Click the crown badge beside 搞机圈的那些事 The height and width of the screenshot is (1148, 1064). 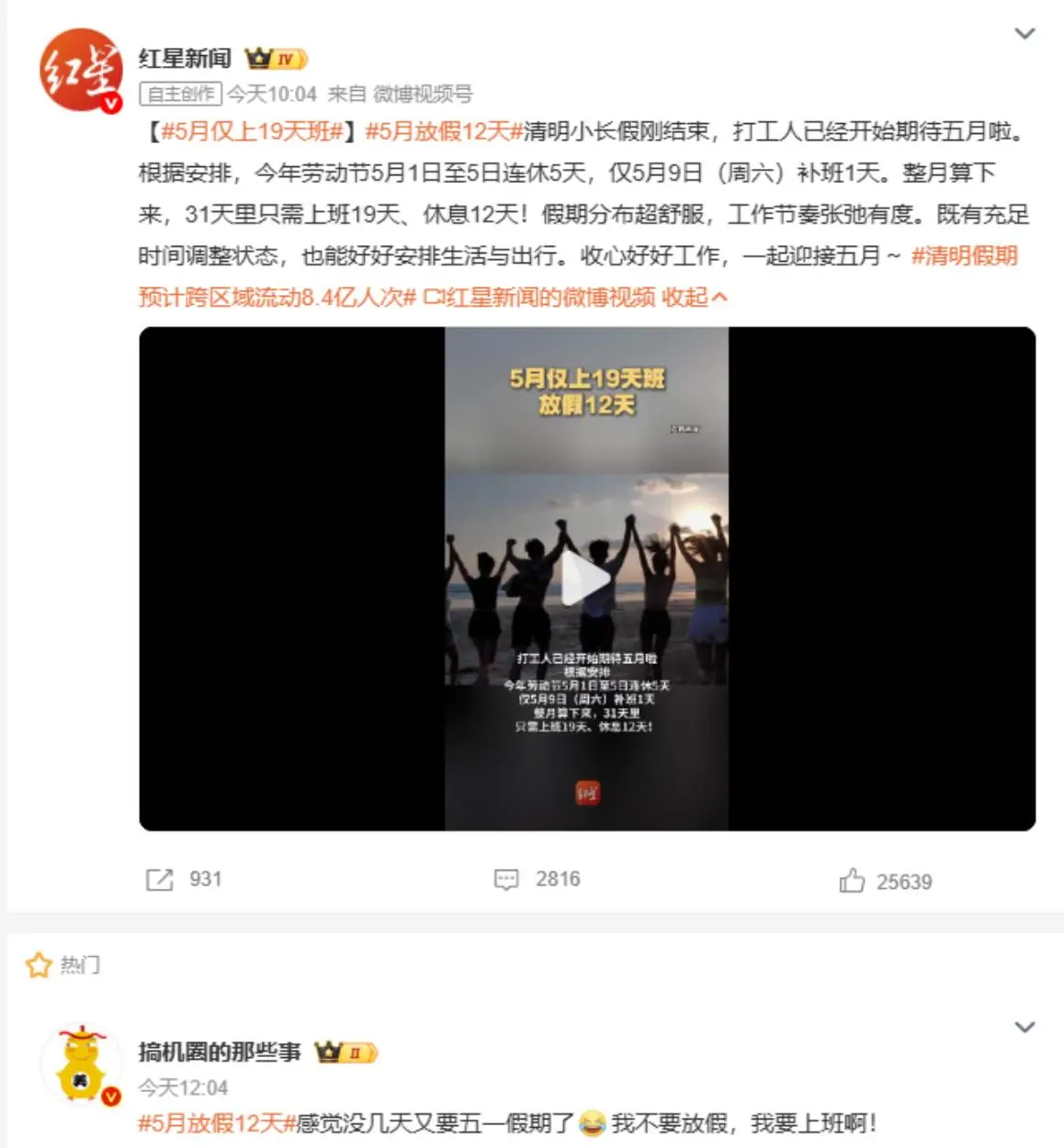pos(345,1052)
